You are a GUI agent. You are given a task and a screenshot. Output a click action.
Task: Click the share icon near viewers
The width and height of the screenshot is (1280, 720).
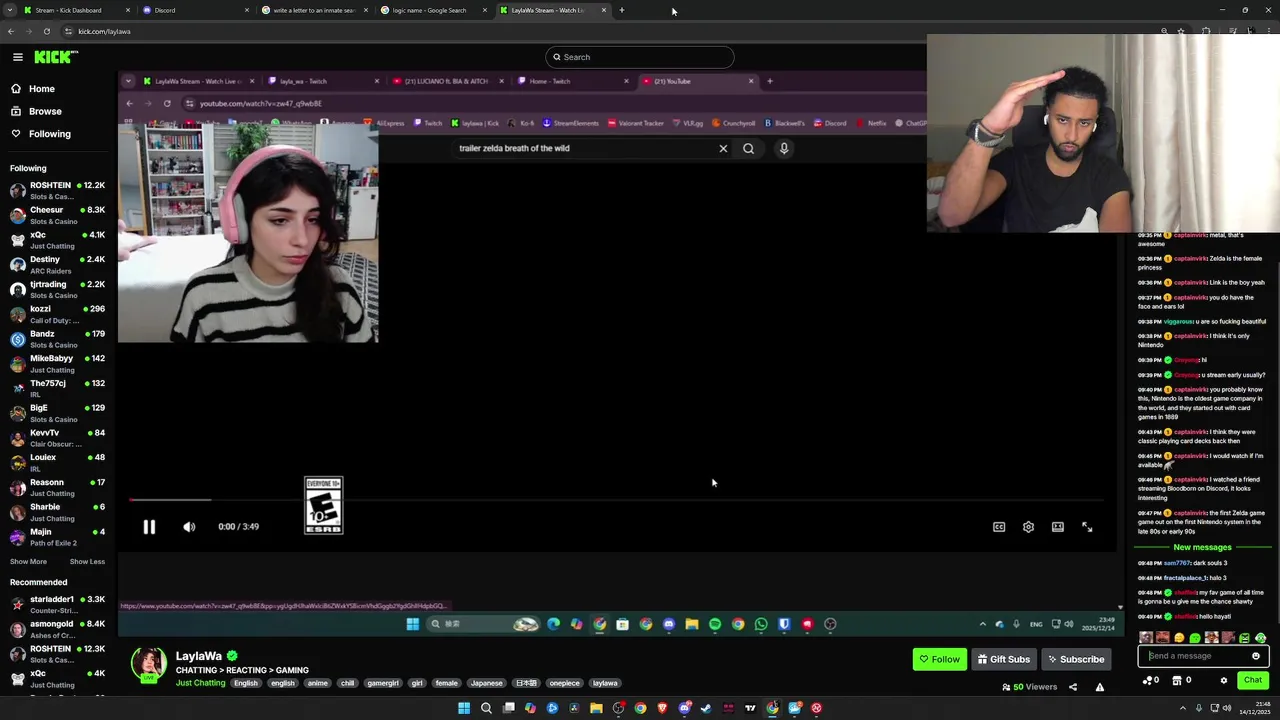[1073, 687]
